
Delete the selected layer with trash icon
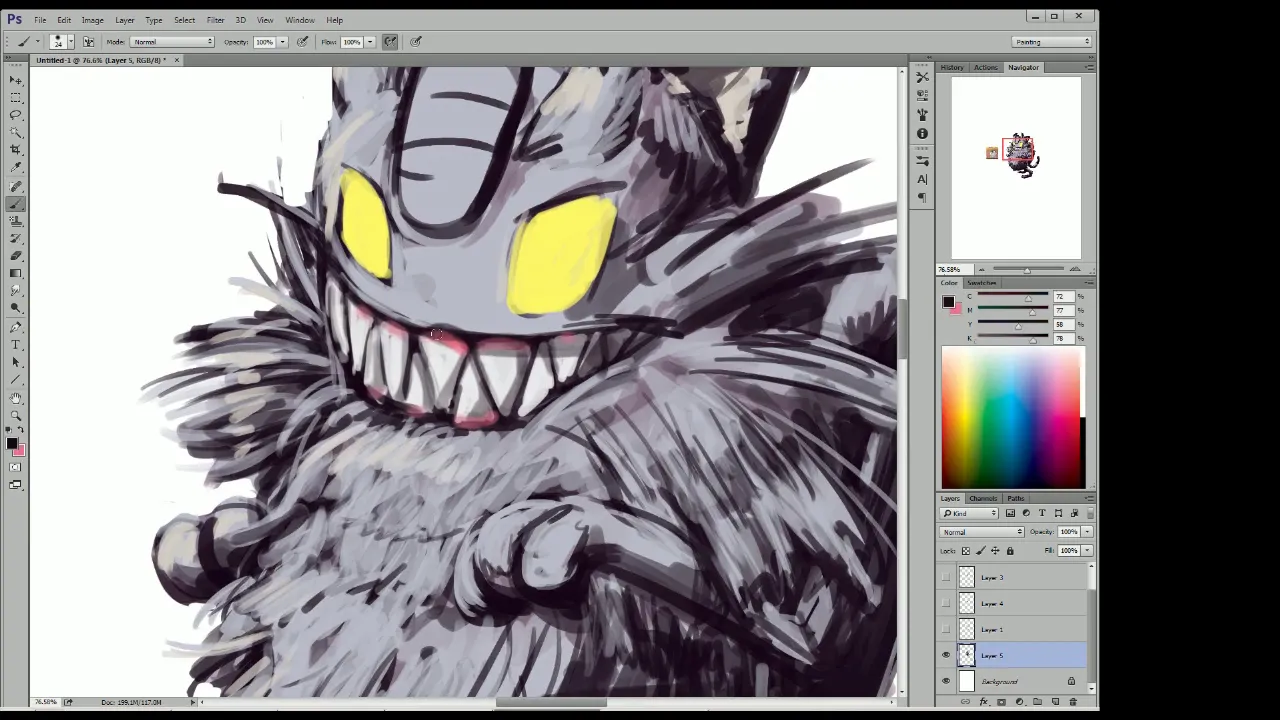[x=1073, y=702]
